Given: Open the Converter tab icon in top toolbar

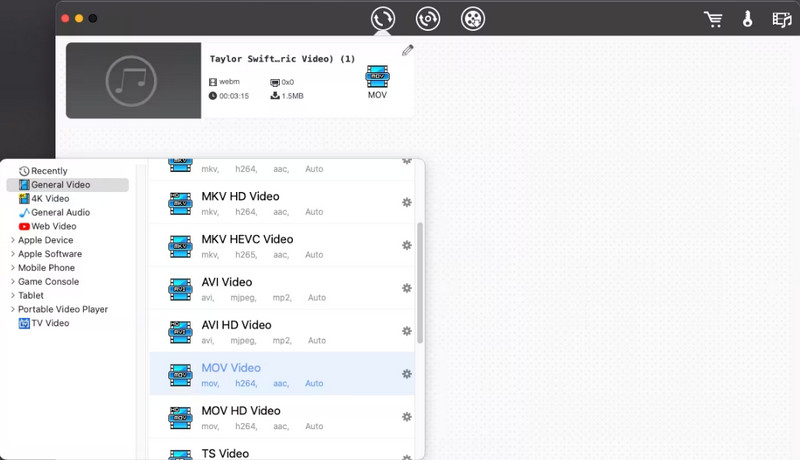Looking at the screenshot, I should click(382, 18).
